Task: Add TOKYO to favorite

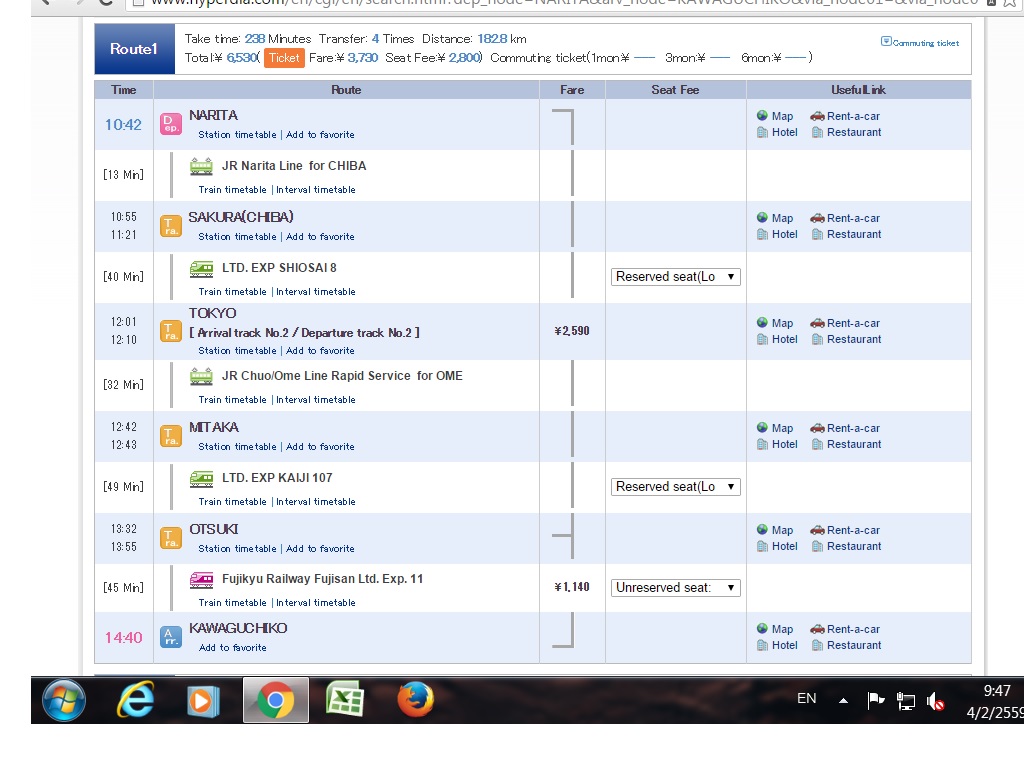Action: (321, 351)
